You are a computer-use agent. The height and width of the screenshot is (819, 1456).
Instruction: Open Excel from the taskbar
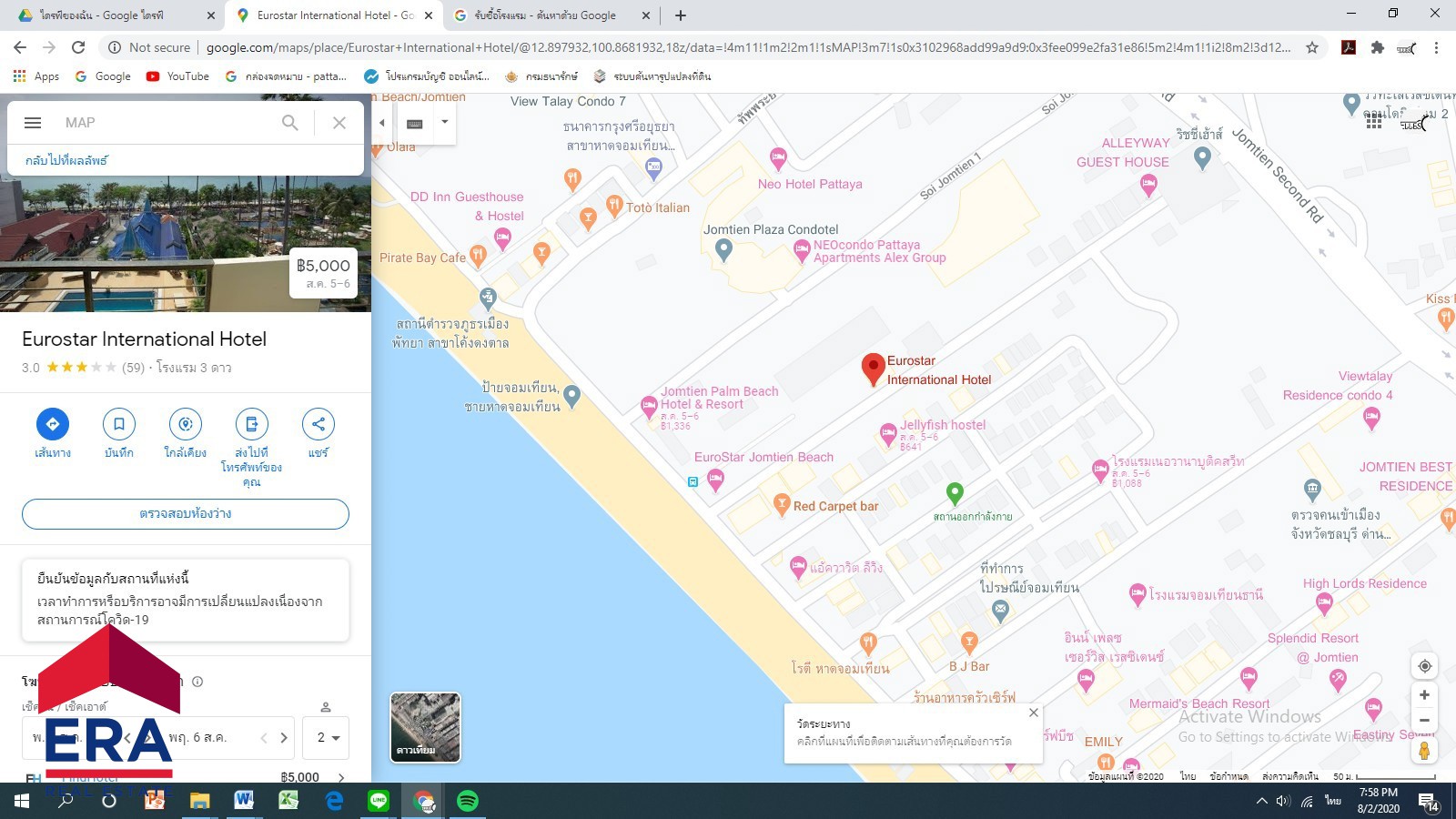click(x=288, y=801)
